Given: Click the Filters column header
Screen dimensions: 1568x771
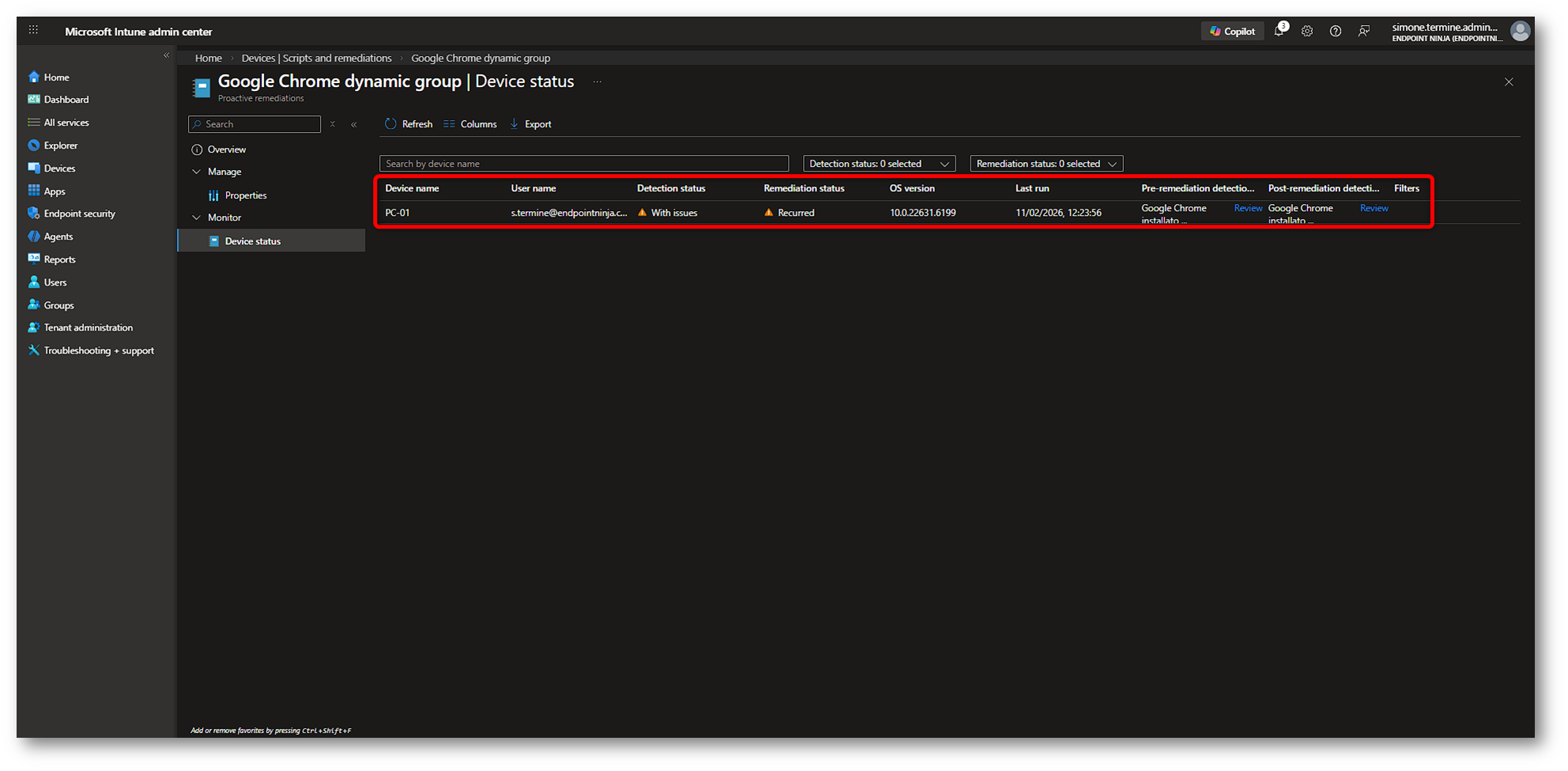Looking at the screenshot, I should 1407,188.
